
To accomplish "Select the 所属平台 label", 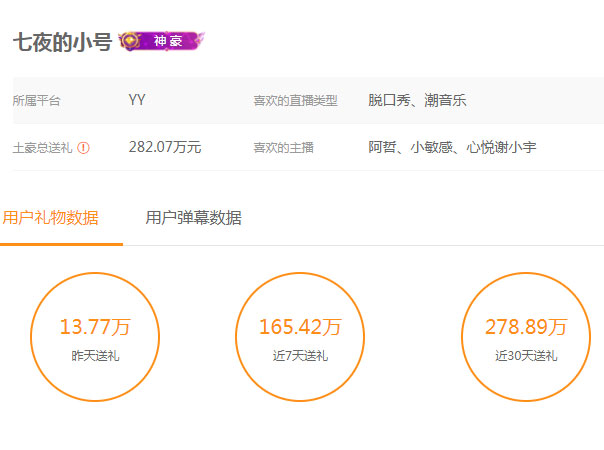I will [x=37, y=101].
